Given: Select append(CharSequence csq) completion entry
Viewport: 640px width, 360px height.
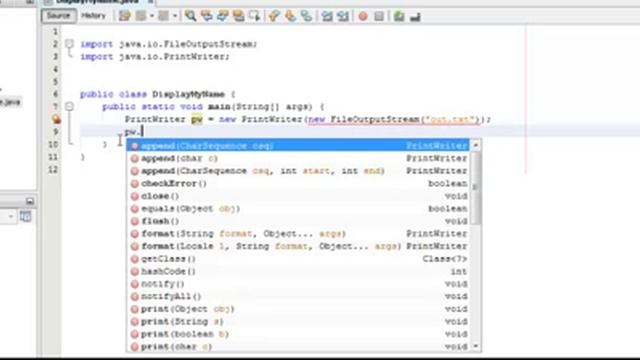Looking at the screenshot, I should coord(298,146).
